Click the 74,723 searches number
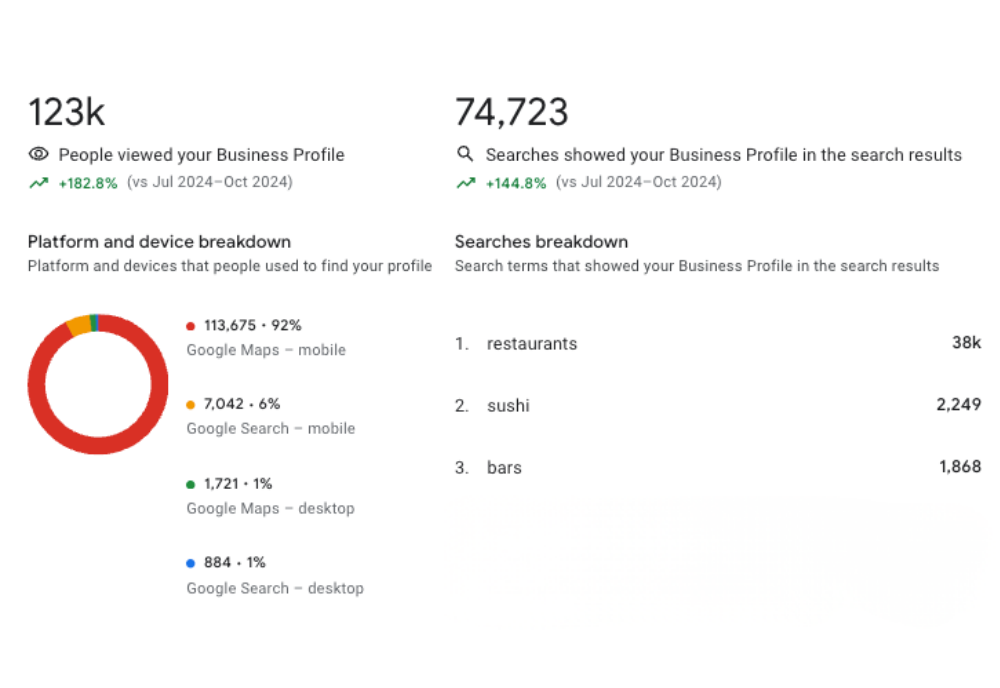The height and width of the screenshot is (688, 1000). click(x=511, y=112)
